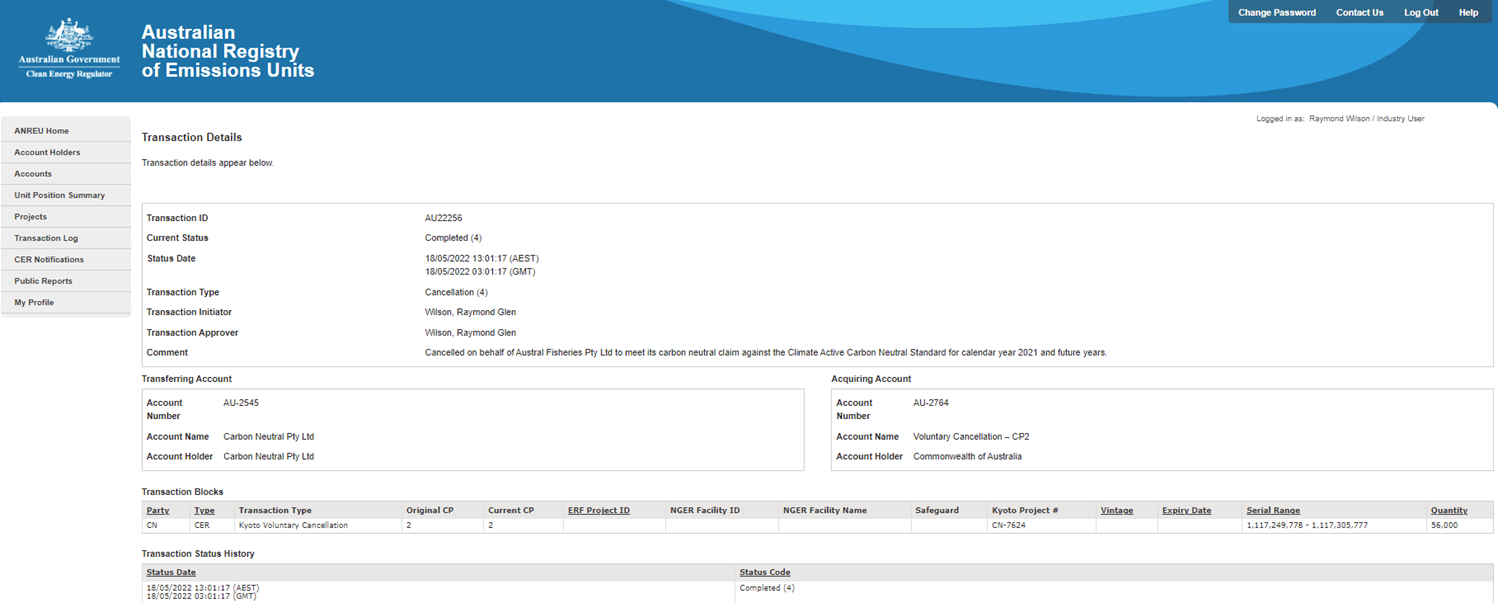
Task: Sort blocks by Serial Range header
Action: (1273, 510)
